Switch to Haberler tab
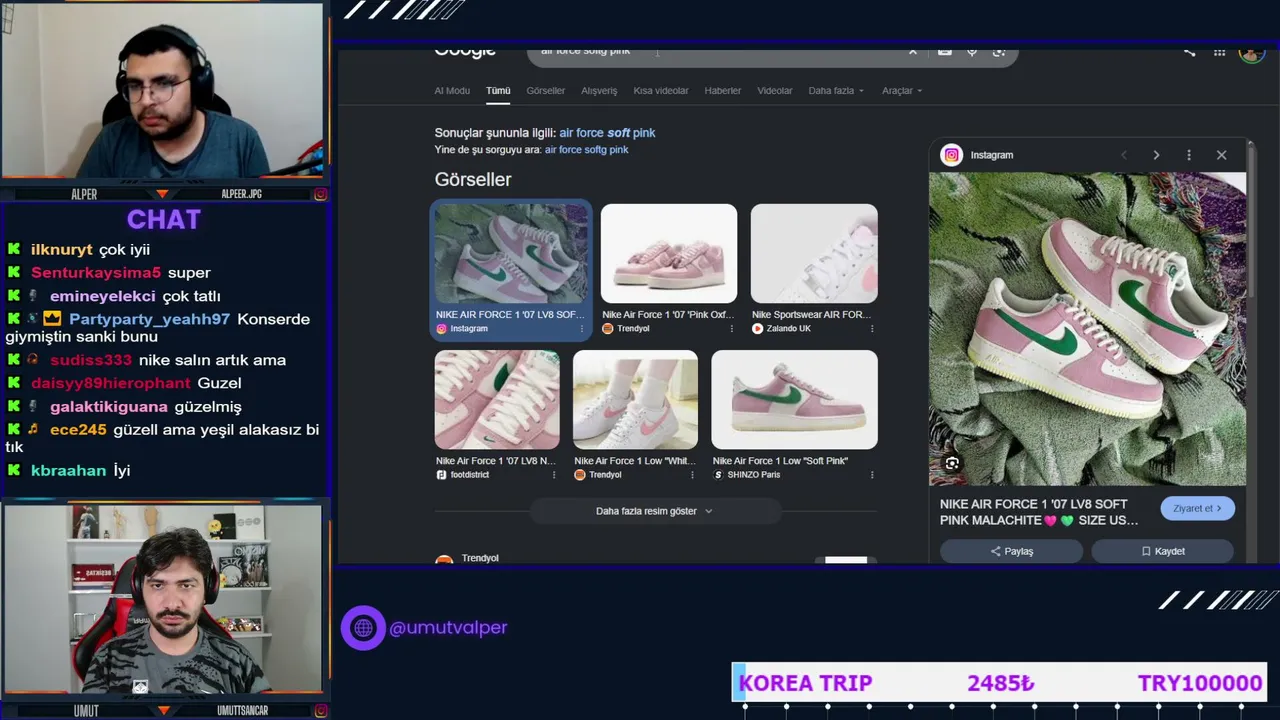This screenshot has height=720, width=1280. coord(723,91)
